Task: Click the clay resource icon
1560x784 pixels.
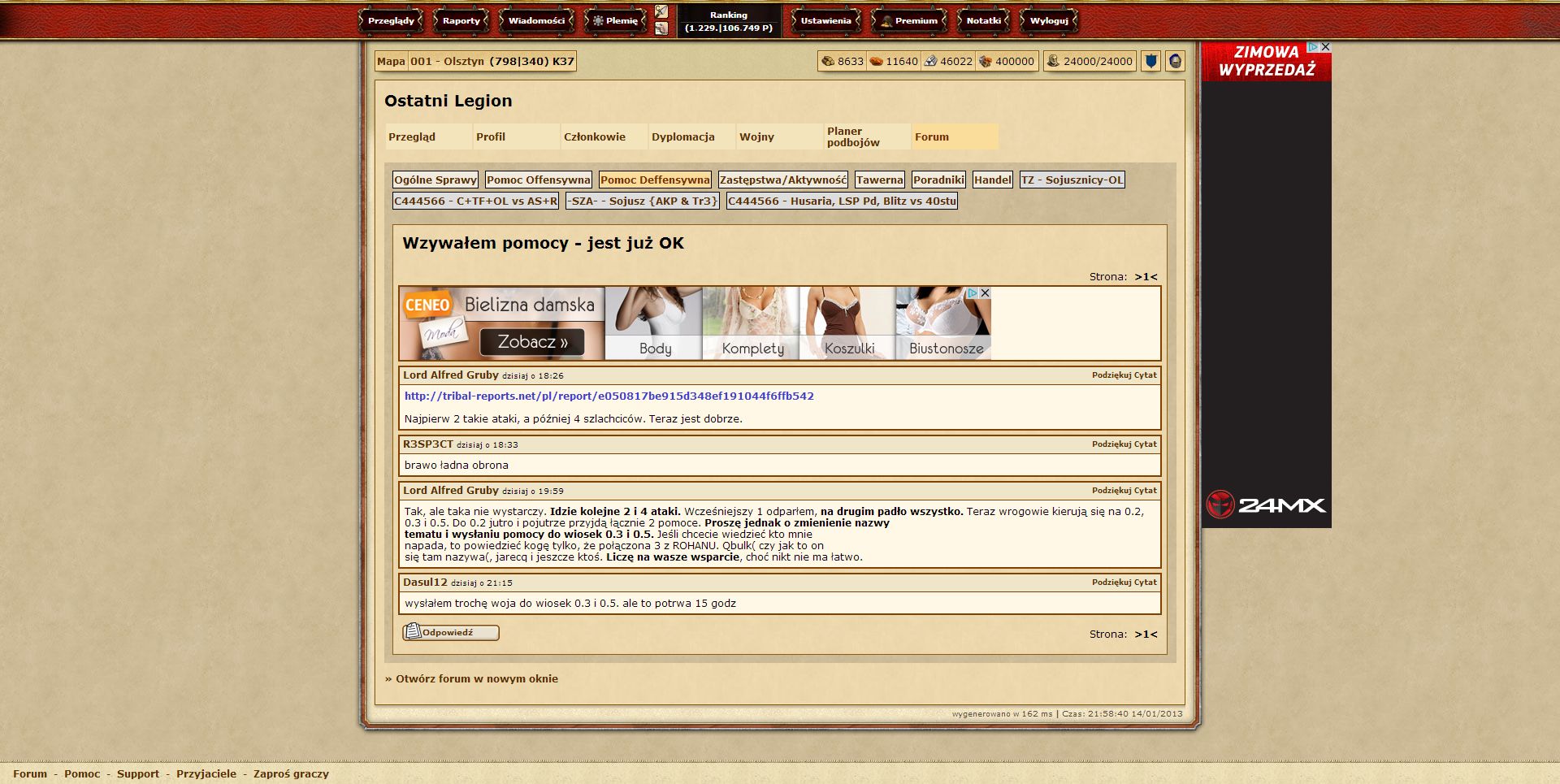Action: click(876, 61)
